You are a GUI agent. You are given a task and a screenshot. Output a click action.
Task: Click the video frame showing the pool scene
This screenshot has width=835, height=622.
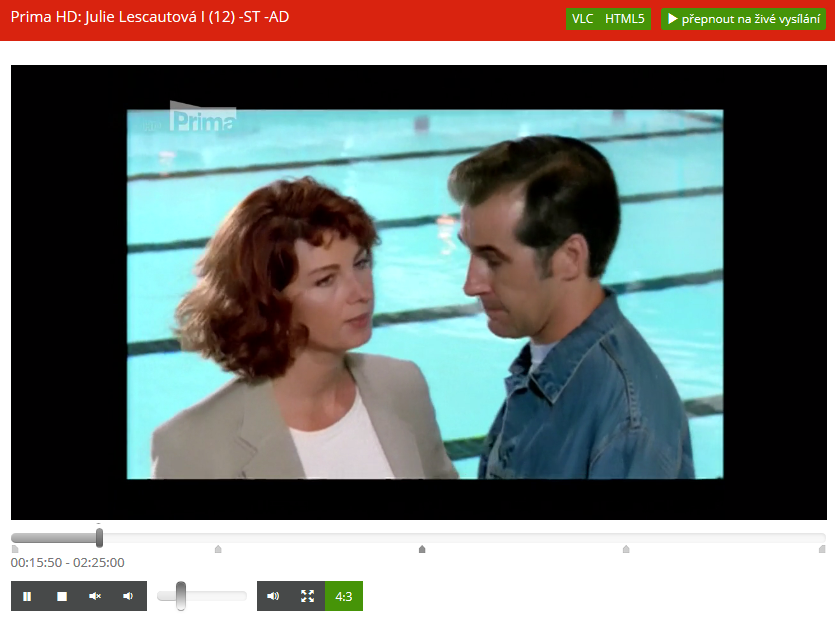[x=419, y=292]
